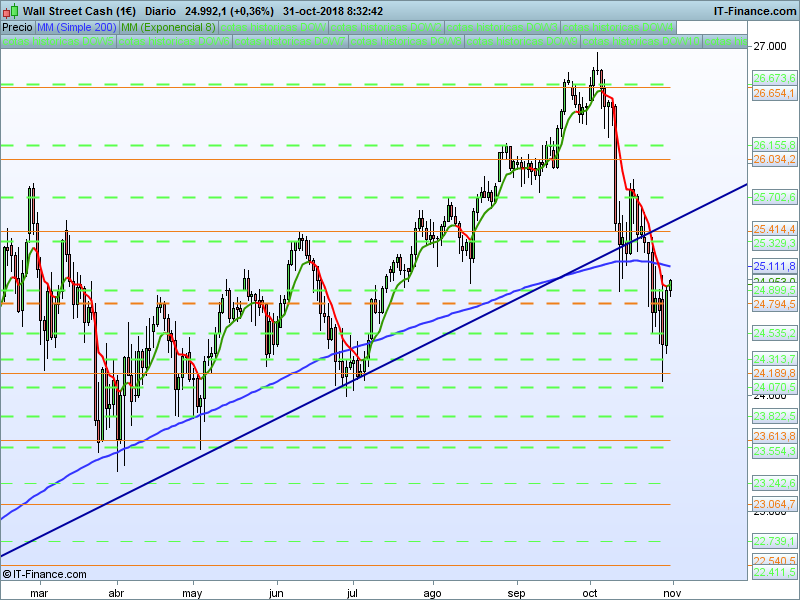Screen dimensions: 800x600
Task: Click the may label on time axis
Action: pos(192,593)
